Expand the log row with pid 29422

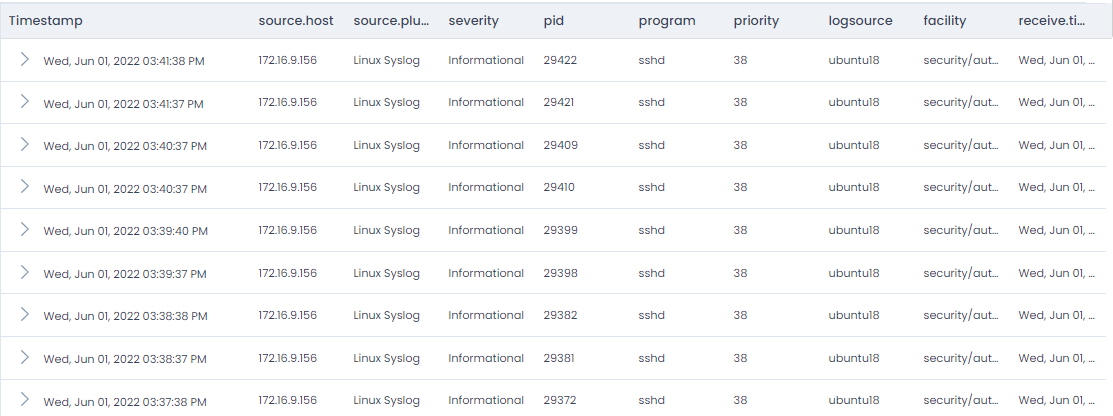coord(25,60)
